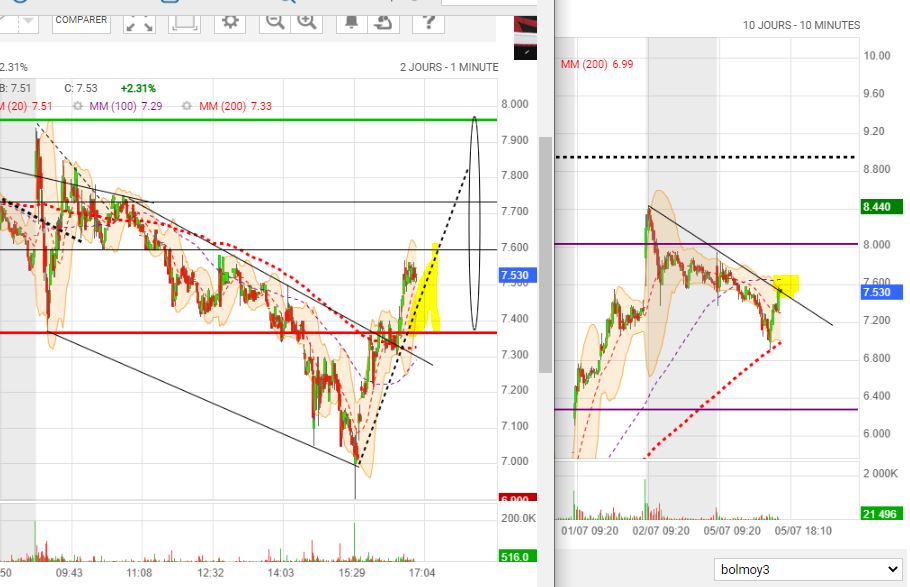The width and height of the screenshot is (910, 587).
Task: Click the B: 7.51 value
Action: (x=16, y=88)
